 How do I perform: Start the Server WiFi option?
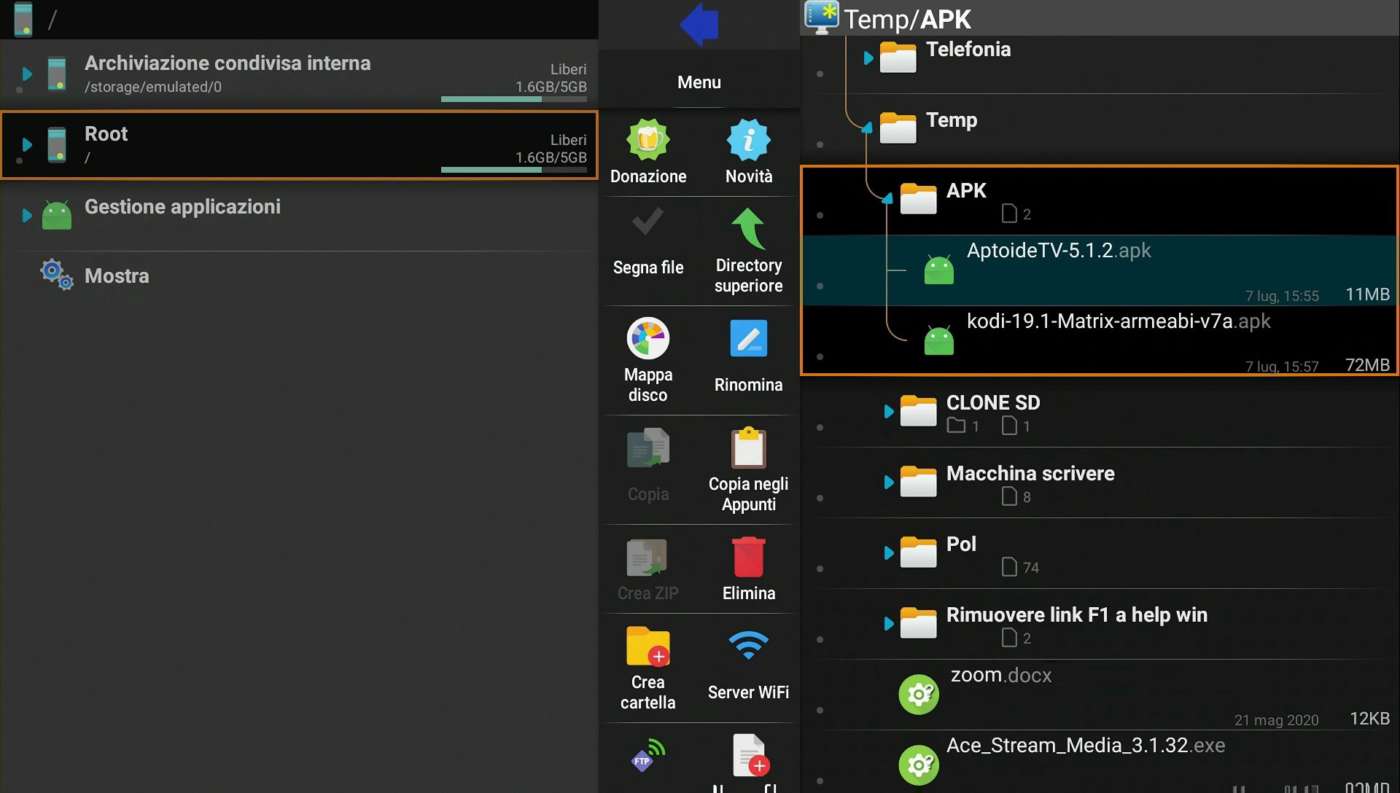coord(748,647)
